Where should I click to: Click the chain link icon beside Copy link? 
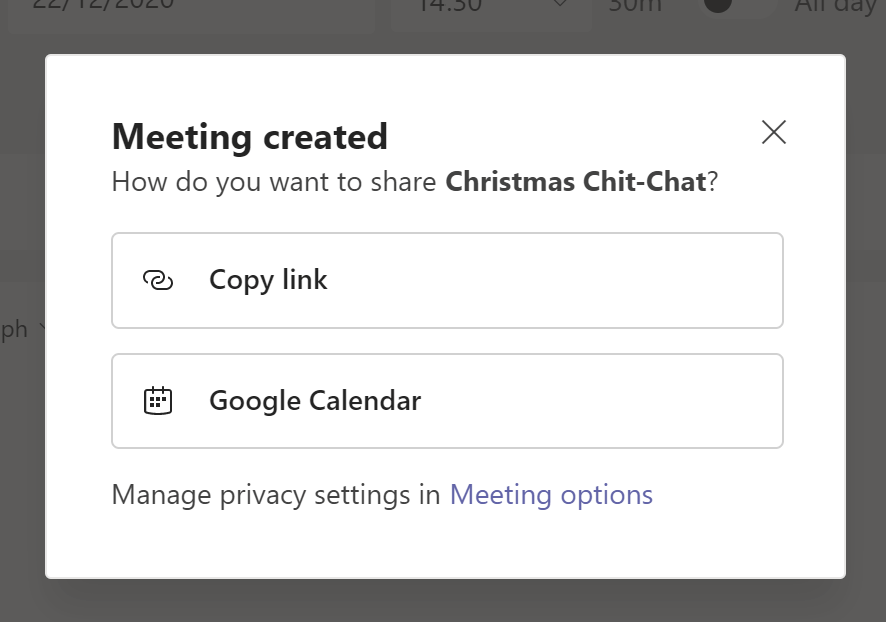tap(158, 281)
